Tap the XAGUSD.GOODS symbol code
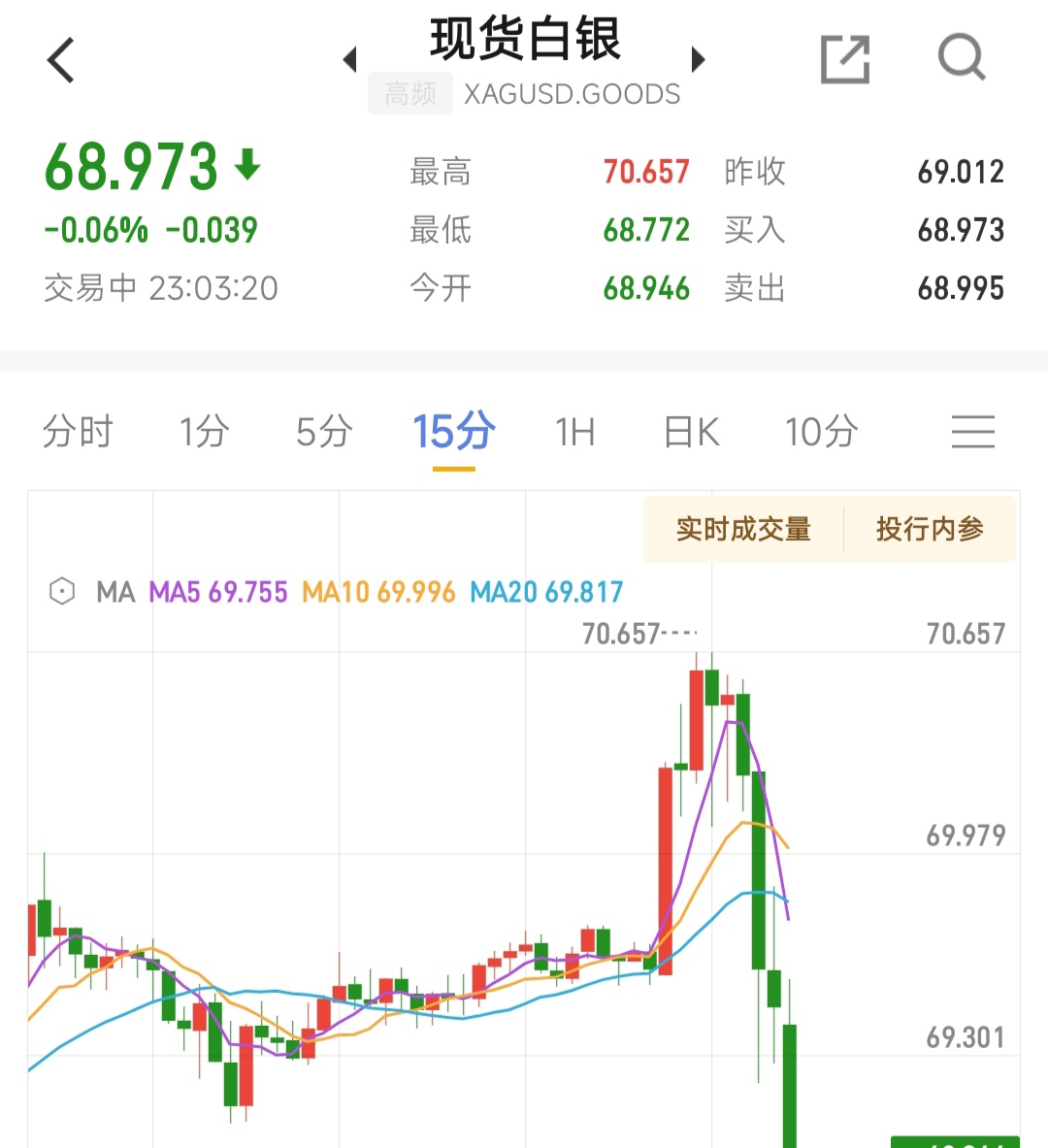The width and height of the screenshot is (1048, 1148). point(572,94)
